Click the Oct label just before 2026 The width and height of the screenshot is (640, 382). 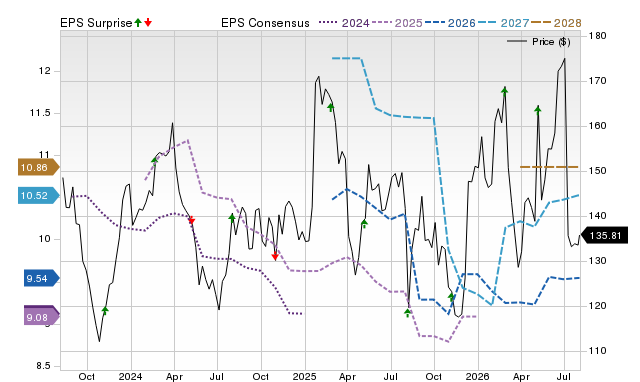coord(434,376)
